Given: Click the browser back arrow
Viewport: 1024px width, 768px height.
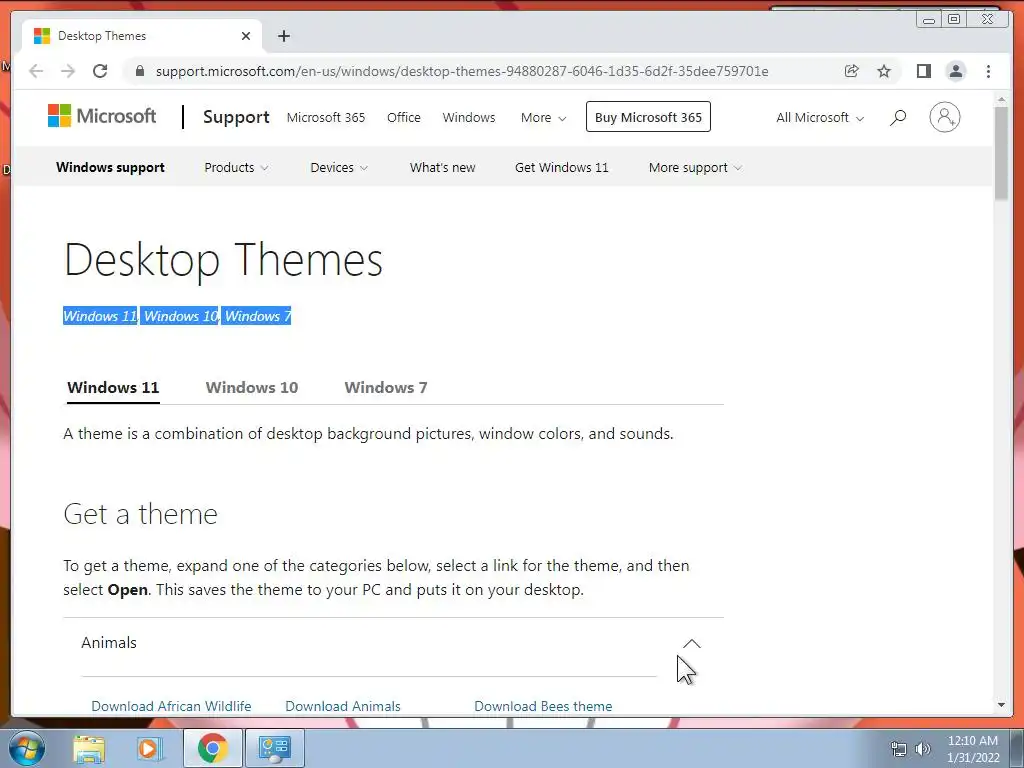Looking at the screenshot, I should (36, 71).
